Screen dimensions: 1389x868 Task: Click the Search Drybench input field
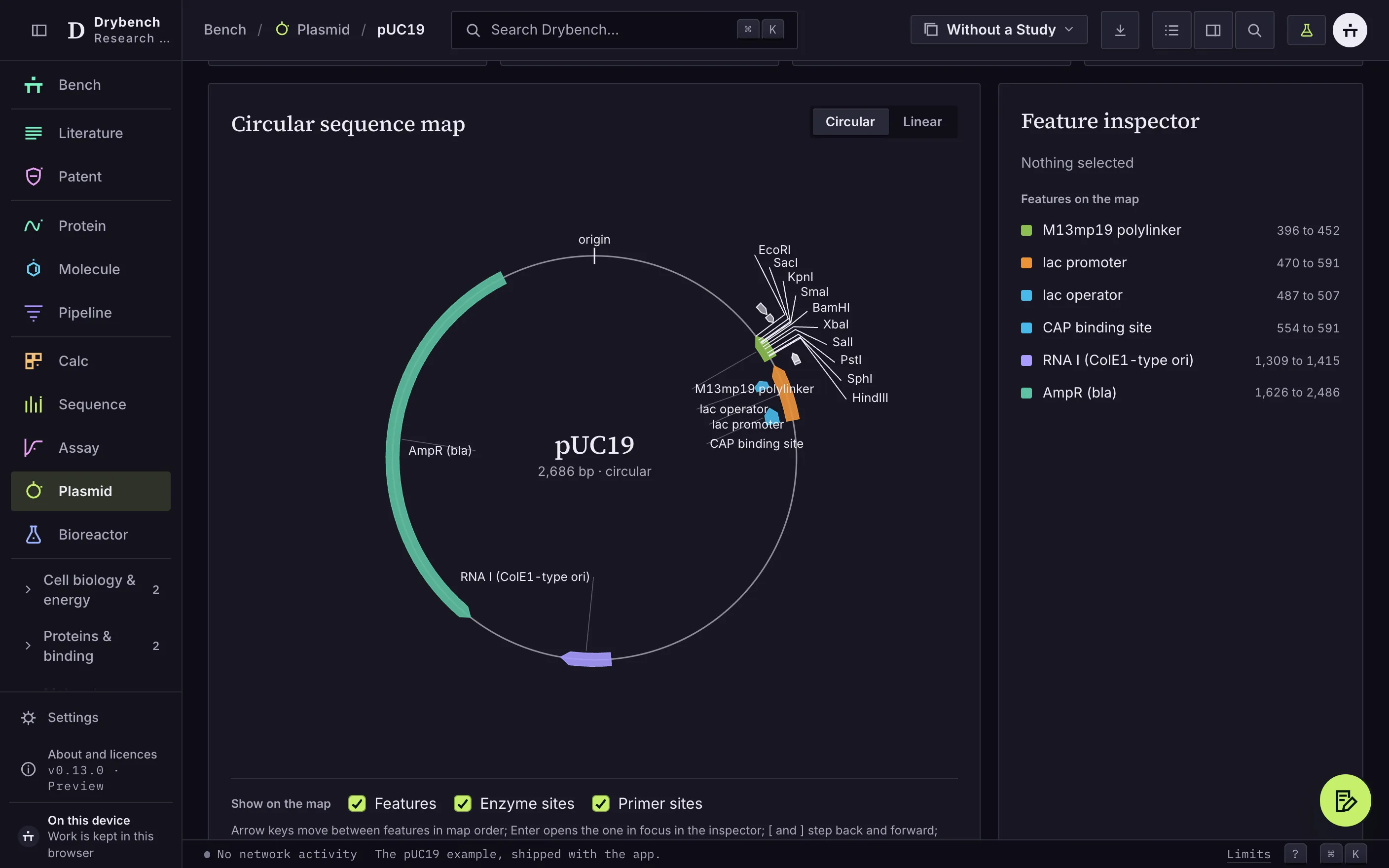[624, 30]
